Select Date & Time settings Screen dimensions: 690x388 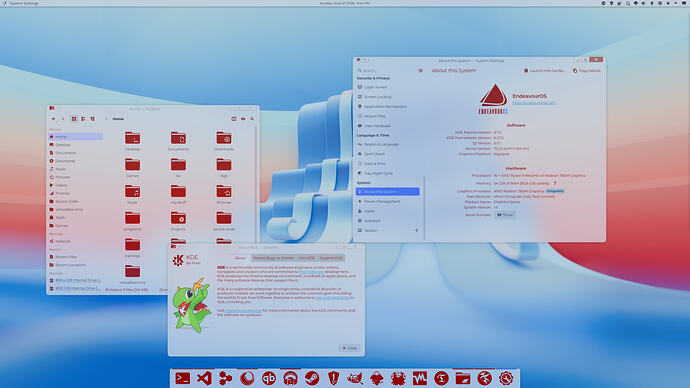click(x=388, y=164)
